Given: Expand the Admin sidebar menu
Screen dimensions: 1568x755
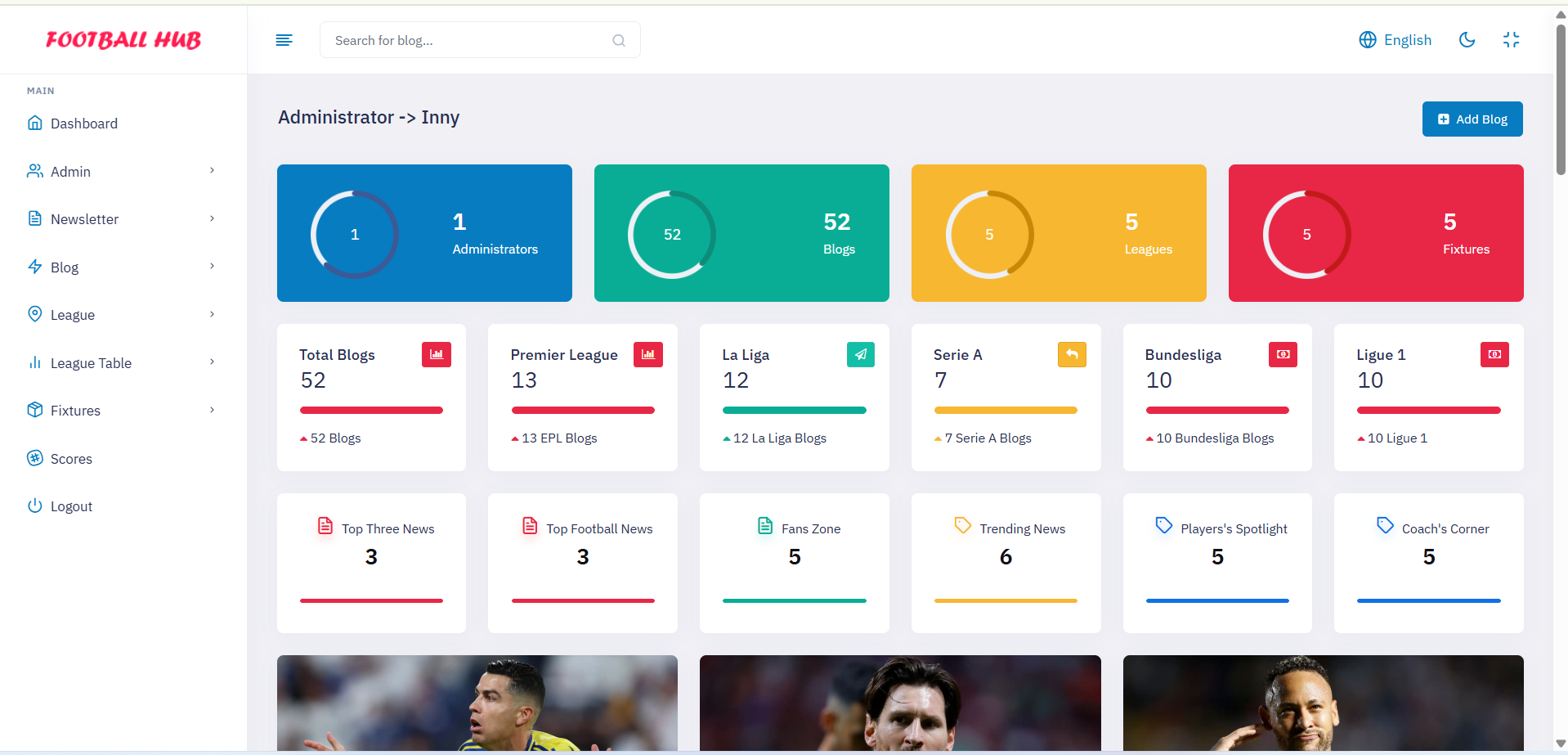Looking at the screenshot, I should [x=121, y=172].
